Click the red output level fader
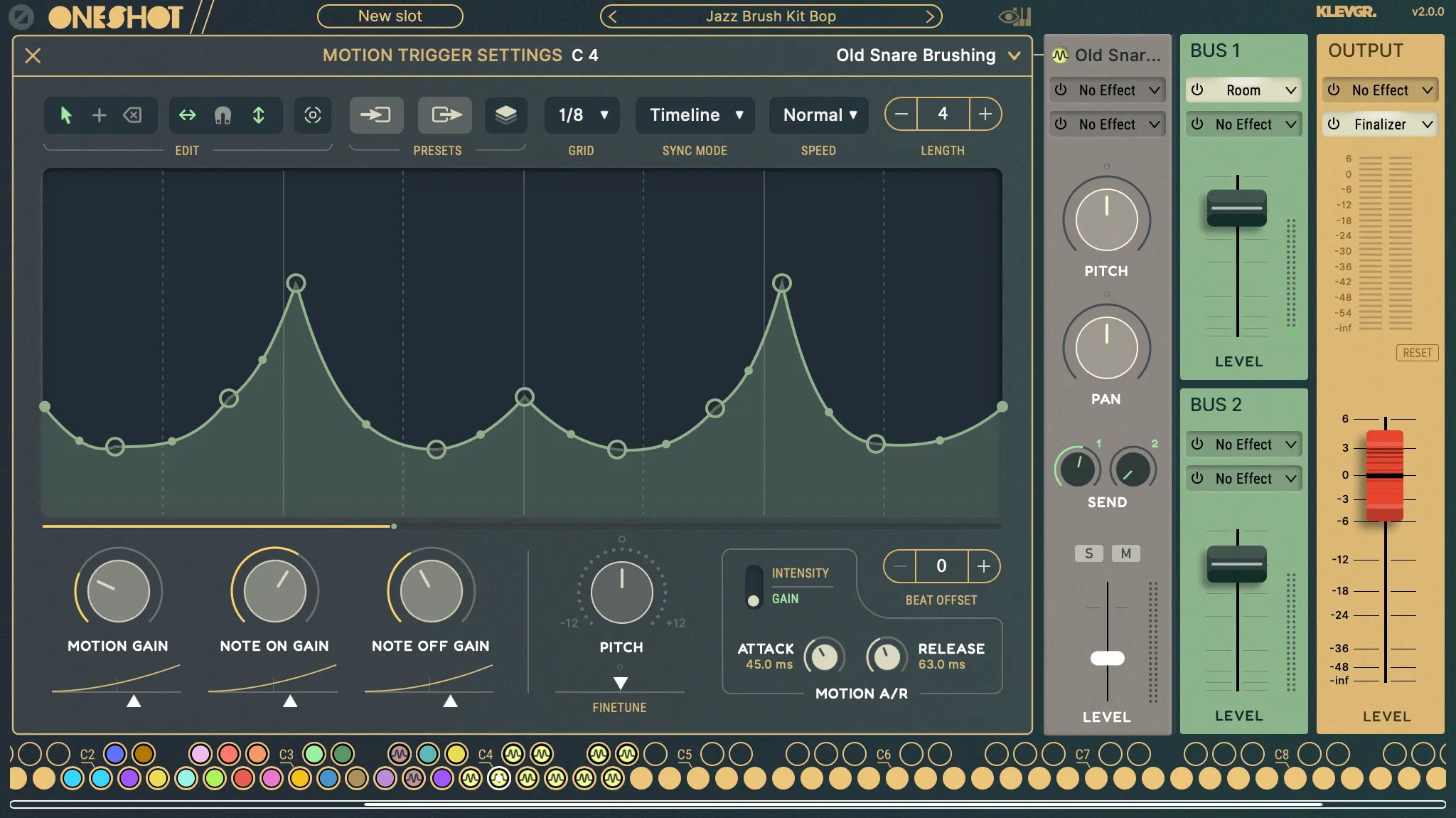 1384,475
